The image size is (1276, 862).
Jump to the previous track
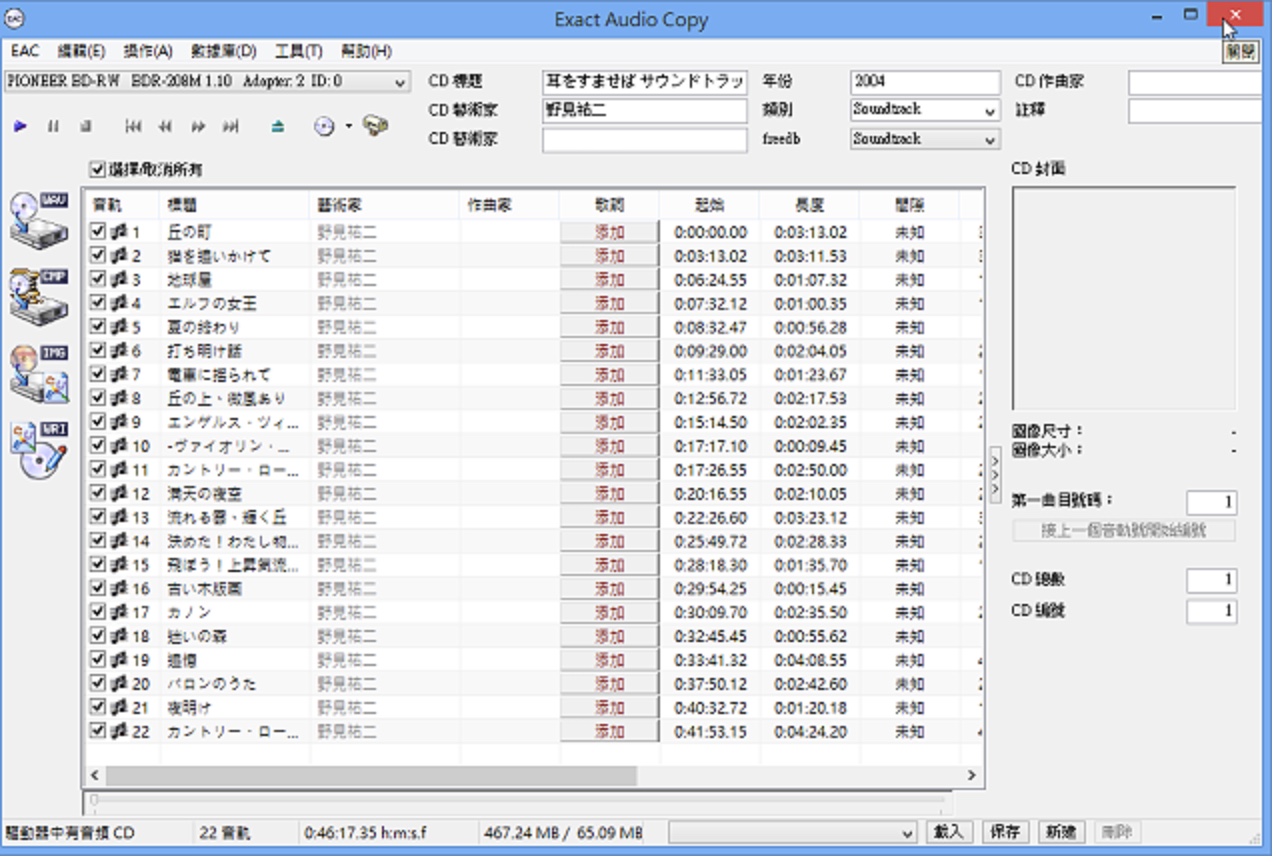click(133, 127)
